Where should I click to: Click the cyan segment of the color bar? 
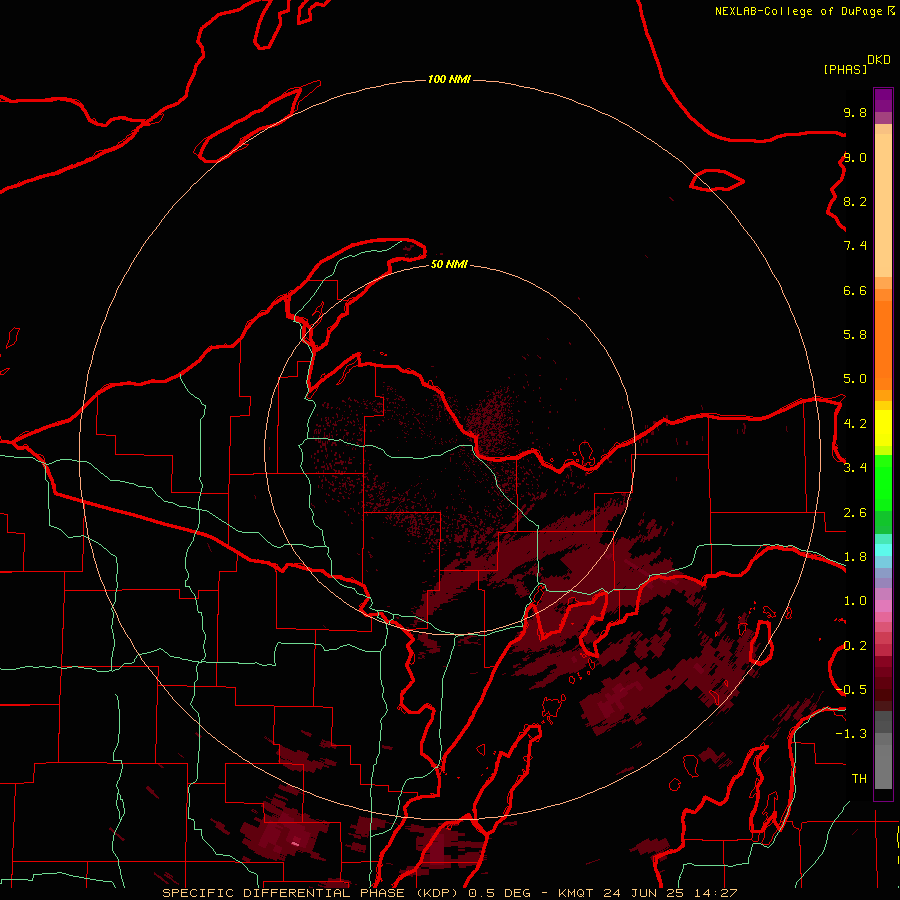point(883,550)
